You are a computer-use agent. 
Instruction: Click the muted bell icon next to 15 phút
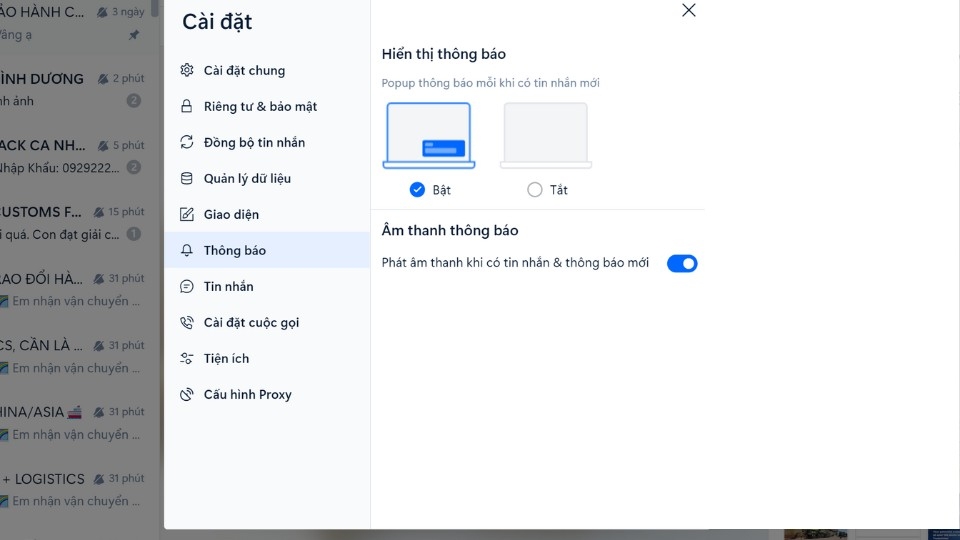click(x=99, y=212)
